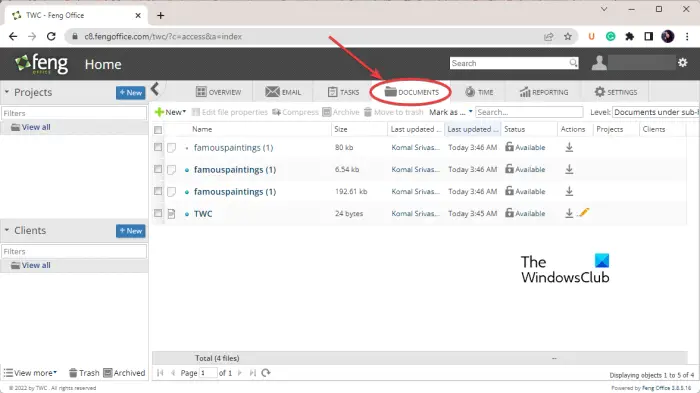Screen dimensions: 700x393
Task: Click the documents toolbar Search field
Action: click(x=529, y=112)
